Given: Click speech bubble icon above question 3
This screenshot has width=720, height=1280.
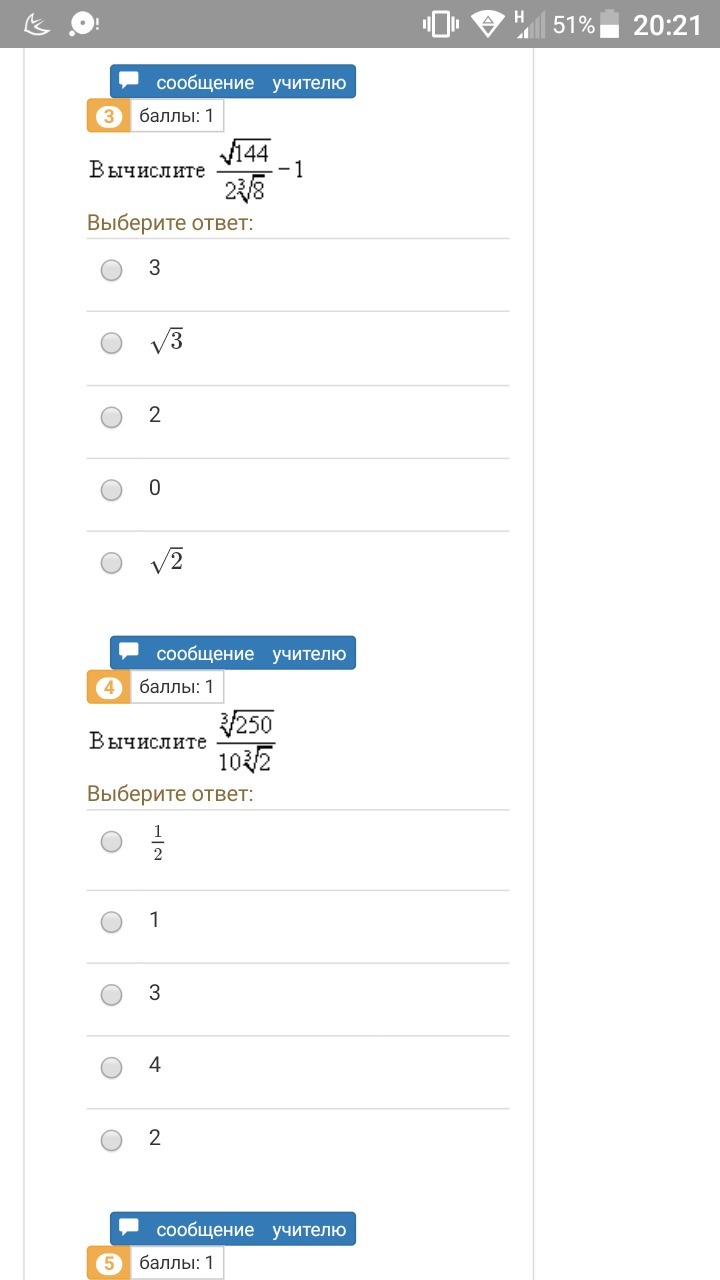Looking at the screenshot, I should pos(129,81).
